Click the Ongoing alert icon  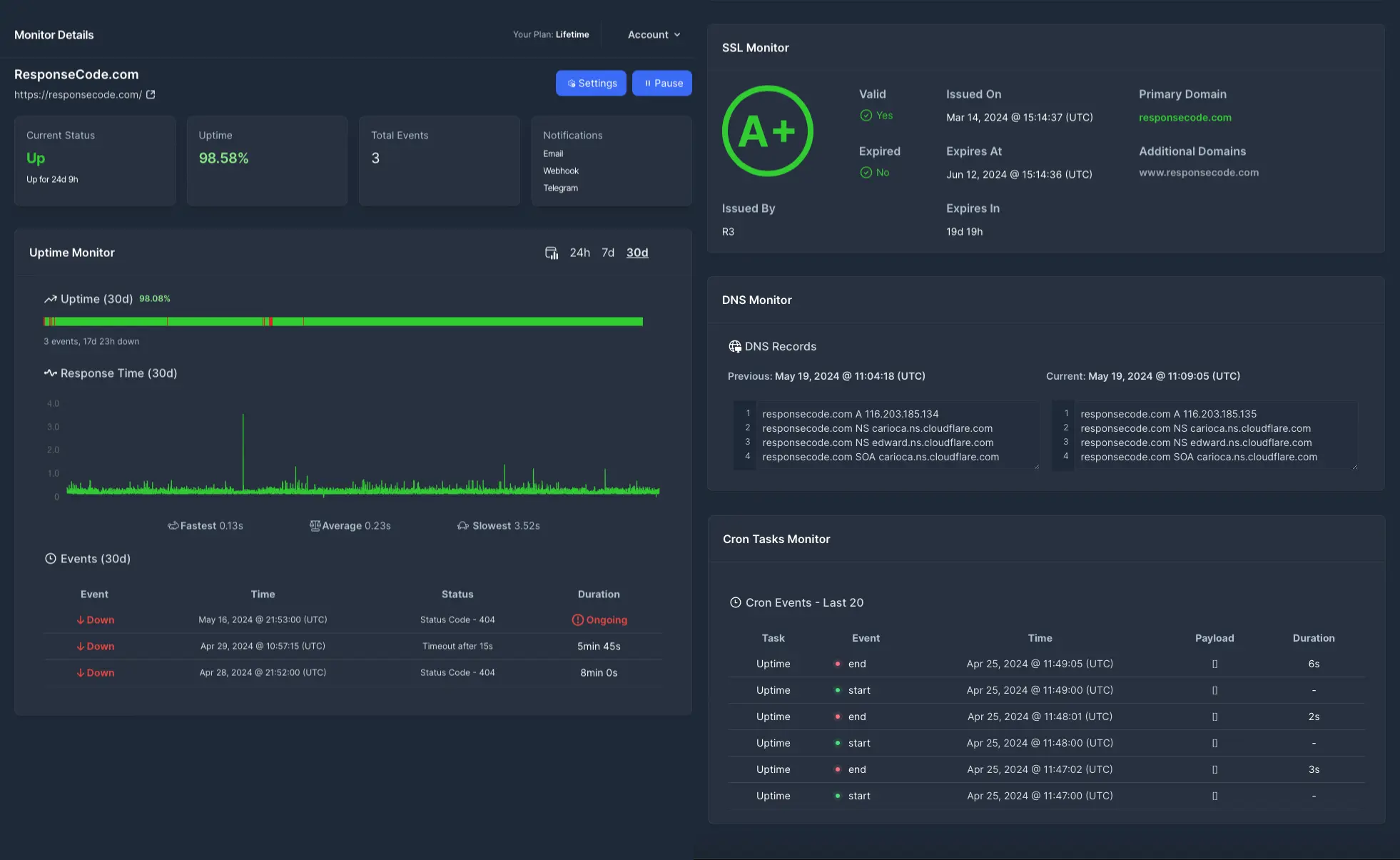(x=577, y=620)
